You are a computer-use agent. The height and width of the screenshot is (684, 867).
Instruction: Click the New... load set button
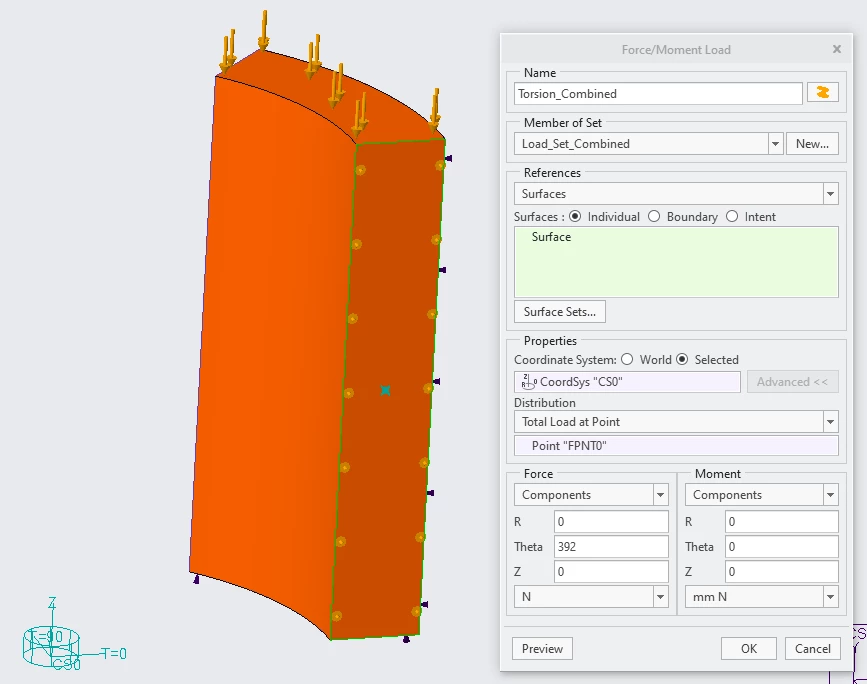[812, 144]
